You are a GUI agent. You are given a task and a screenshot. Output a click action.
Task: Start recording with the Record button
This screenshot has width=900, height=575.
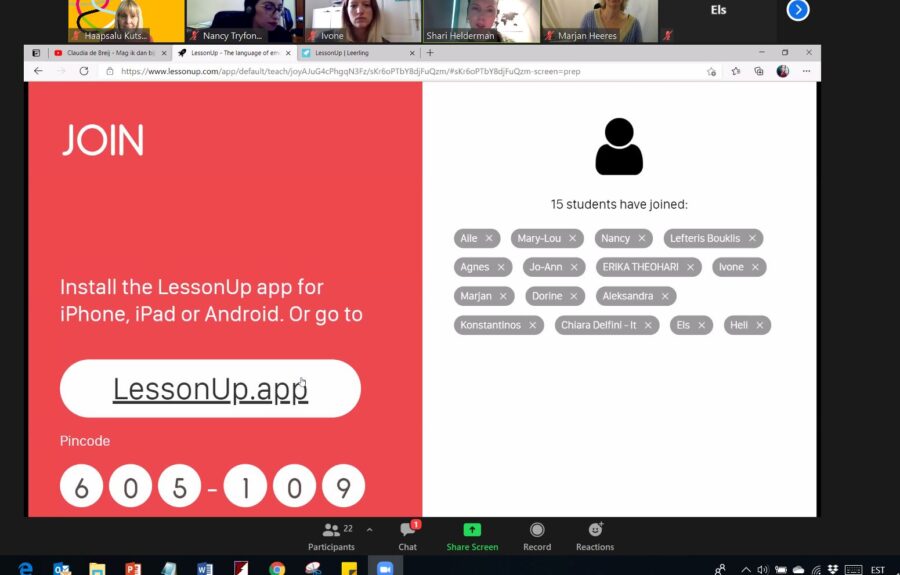[x=537, y=537]
